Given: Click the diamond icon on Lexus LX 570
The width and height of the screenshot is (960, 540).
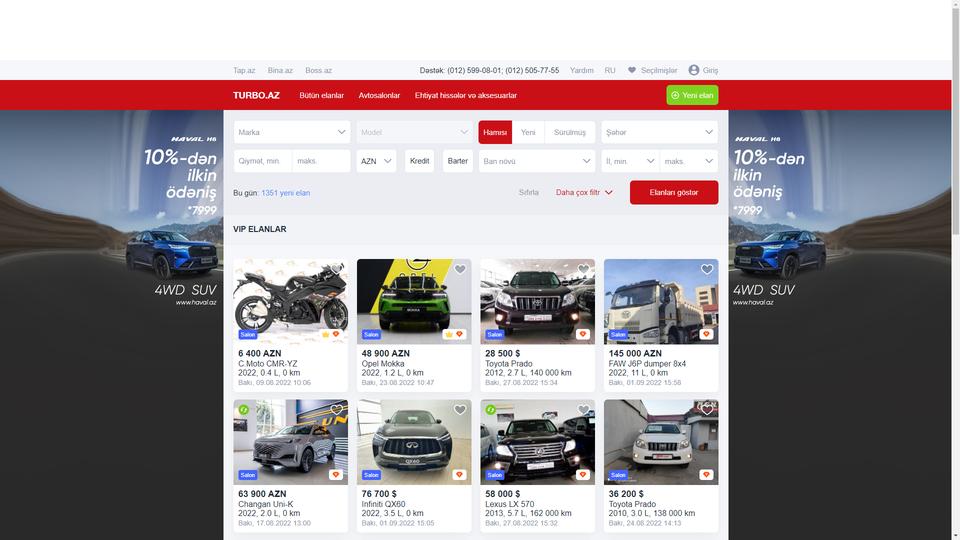Looking at the screenshot, I should click(x=582, y=474).
